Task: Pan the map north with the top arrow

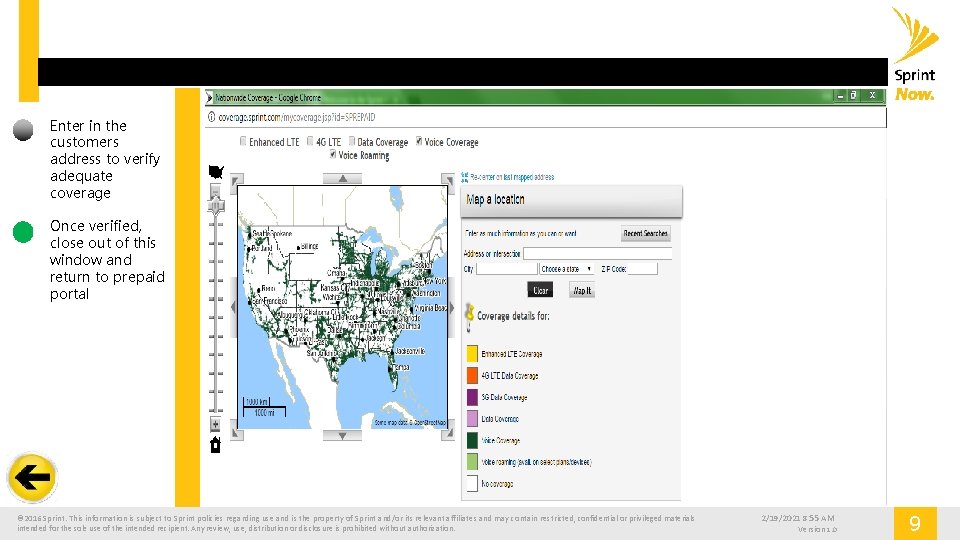Action: pyautogui.click(x=342, y=178)
